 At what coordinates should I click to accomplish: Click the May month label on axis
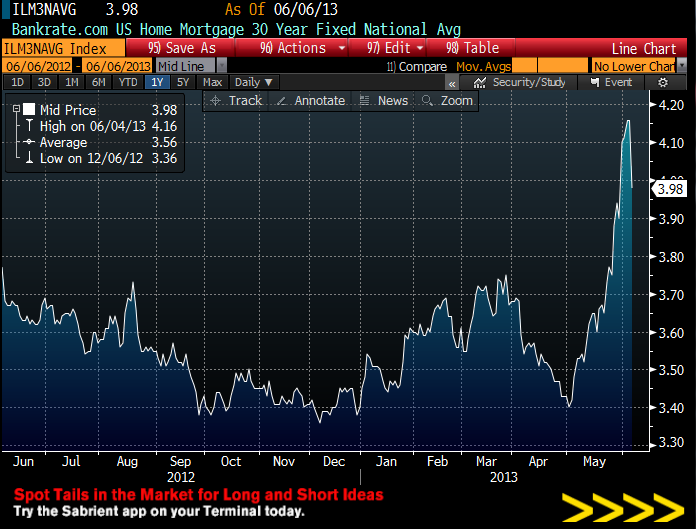click(594, 462)
